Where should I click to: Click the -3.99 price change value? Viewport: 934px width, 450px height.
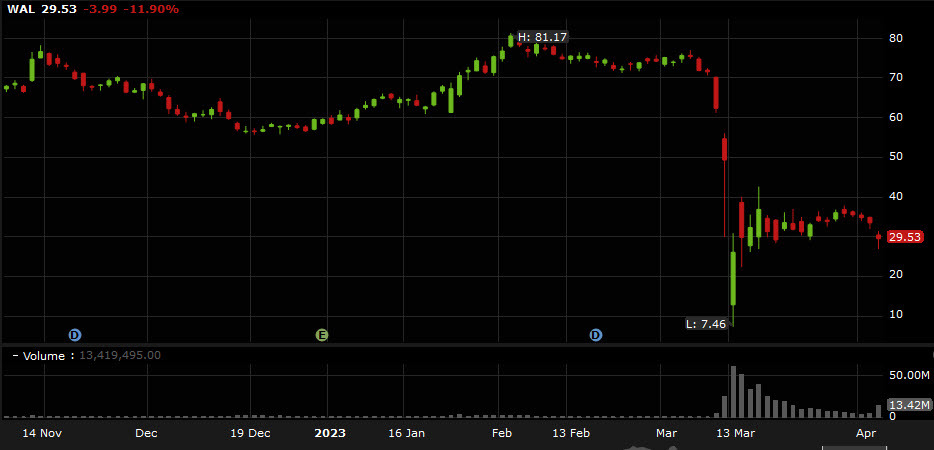click(x=99, y=9)
